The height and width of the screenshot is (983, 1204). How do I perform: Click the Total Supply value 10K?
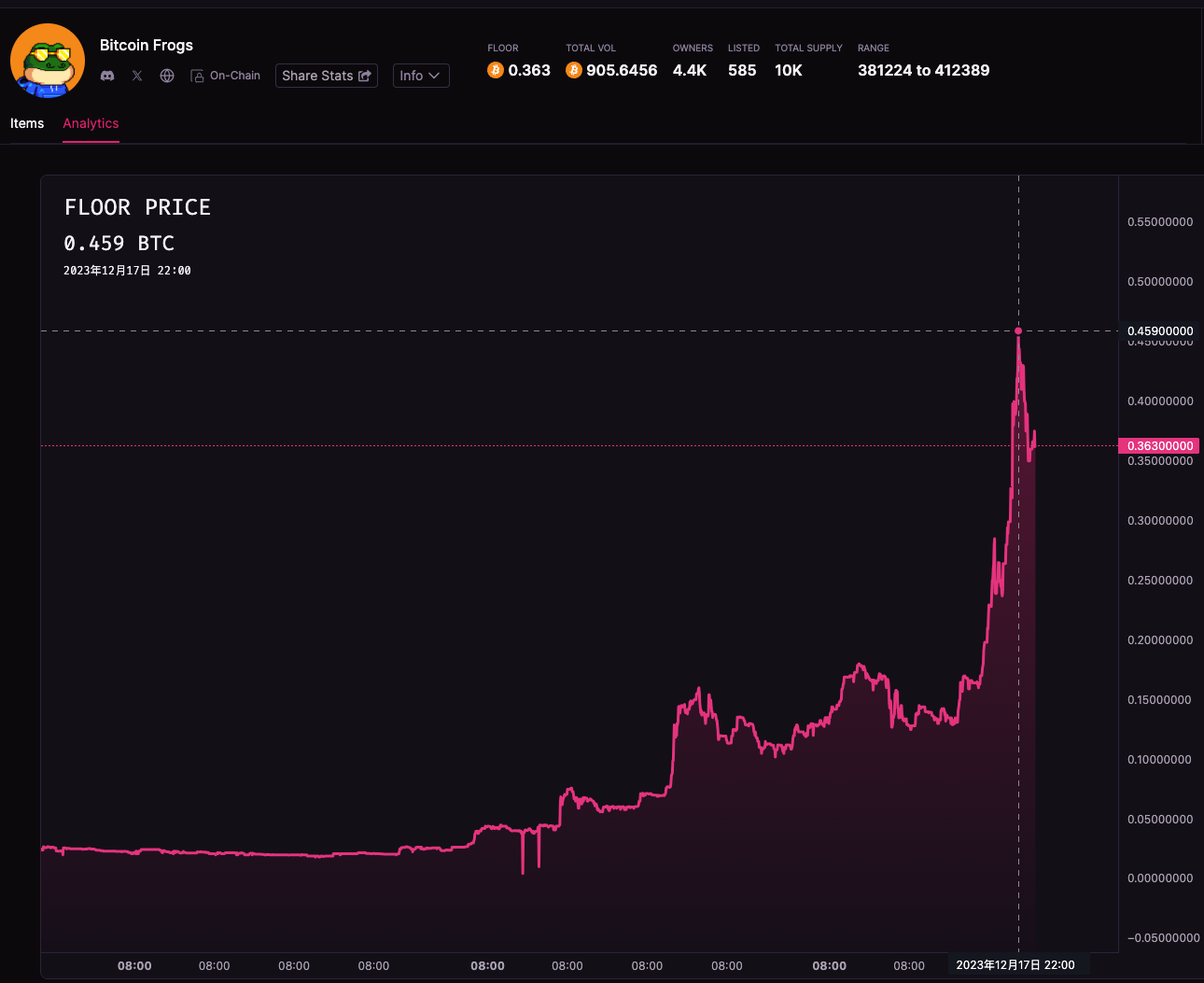click(x=789, y=70)
